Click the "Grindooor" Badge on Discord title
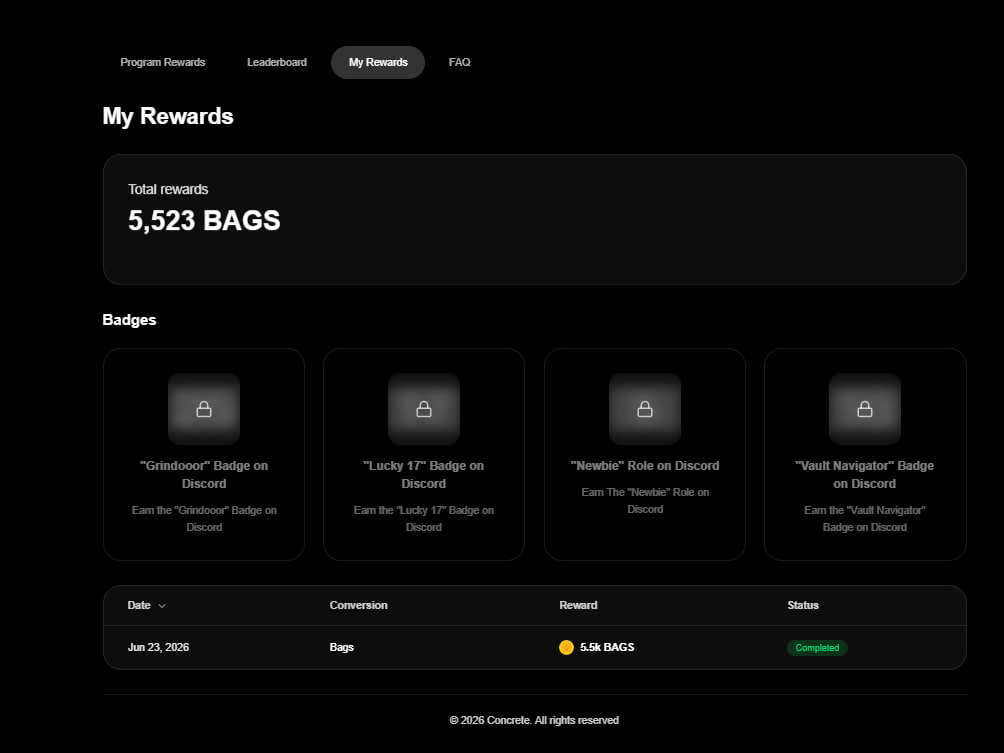The image size is (1004, 753). click(x=204, y=474)
